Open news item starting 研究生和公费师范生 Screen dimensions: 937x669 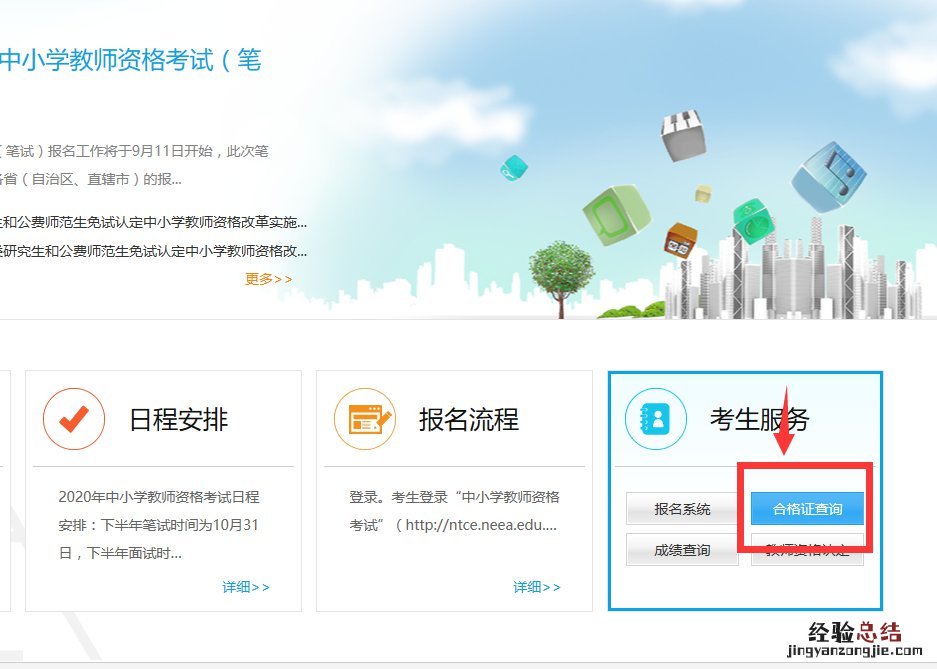click(154, 251)
